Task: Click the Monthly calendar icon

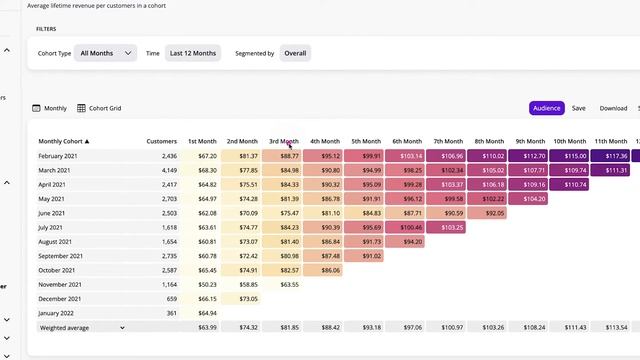Action: (x=36, y=108)
